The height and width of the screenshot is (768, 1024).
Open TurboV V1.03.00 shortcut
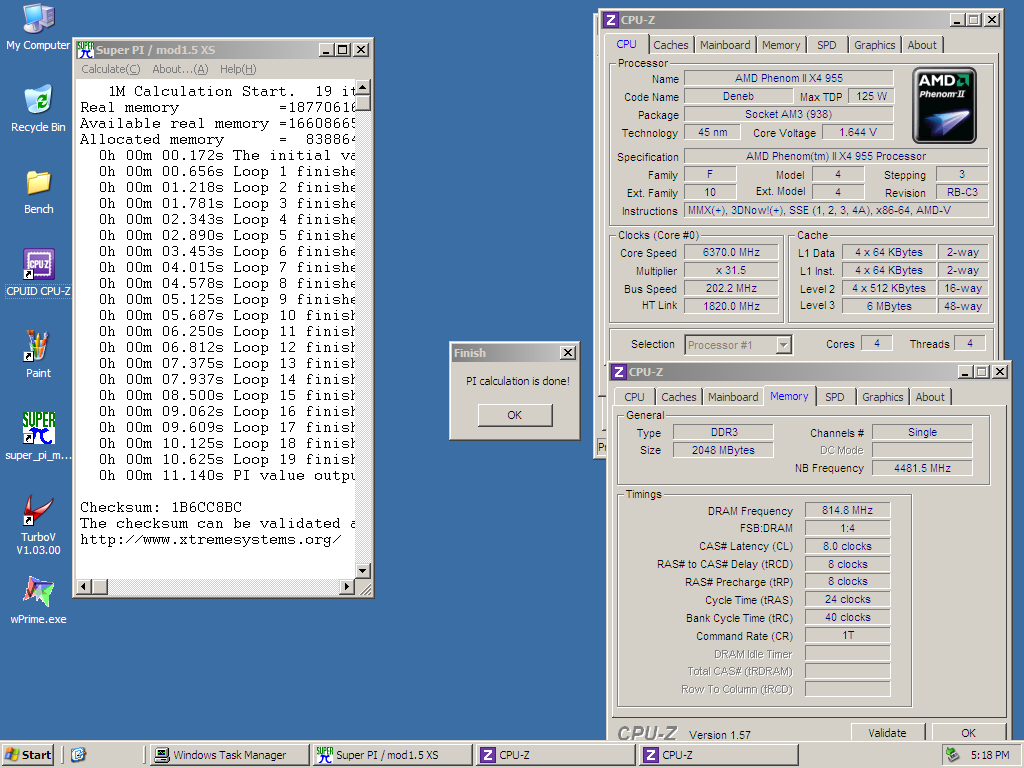pyautogui.click(x=38, y=525)
